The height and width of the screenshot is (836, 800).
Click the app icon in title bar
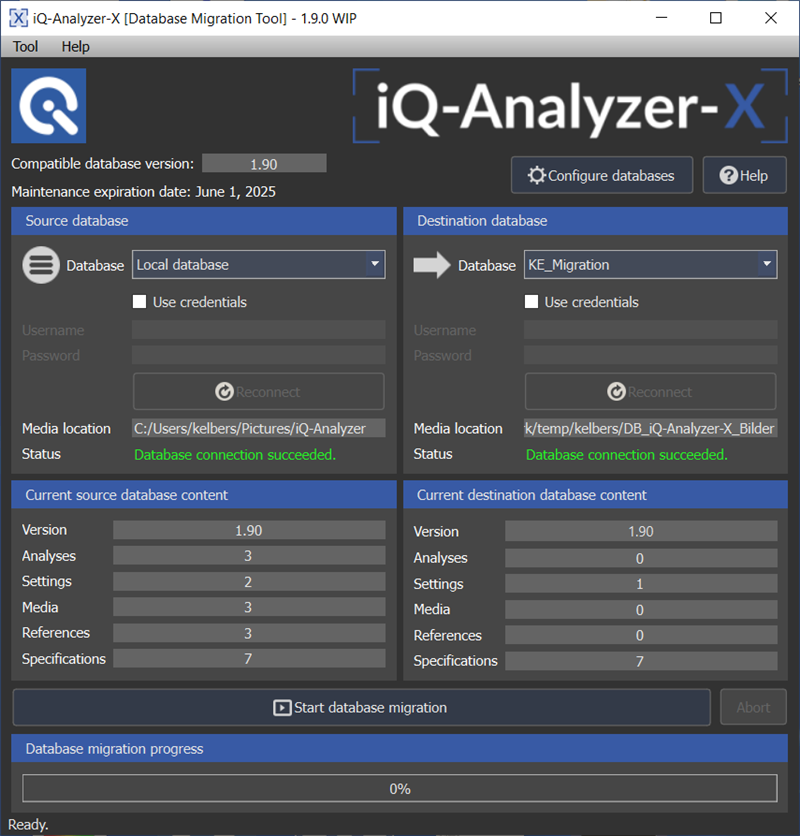(18, 18)
